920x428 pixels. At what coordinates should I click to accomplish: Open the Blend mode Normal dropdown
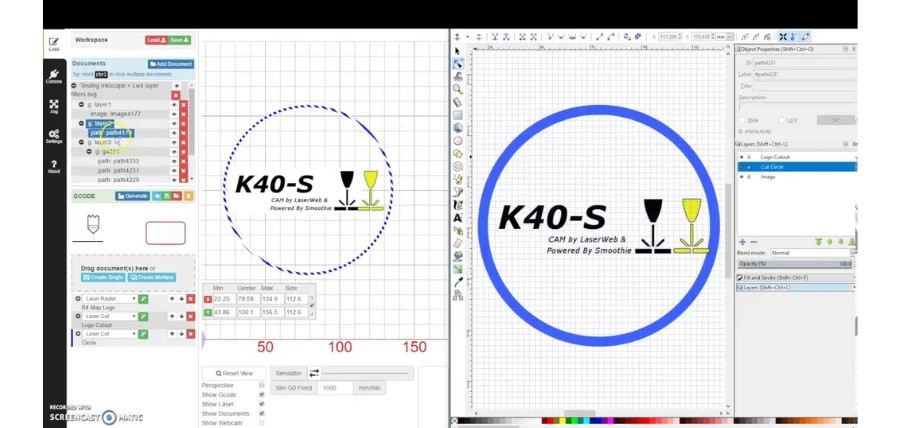[x=812, y=252]
